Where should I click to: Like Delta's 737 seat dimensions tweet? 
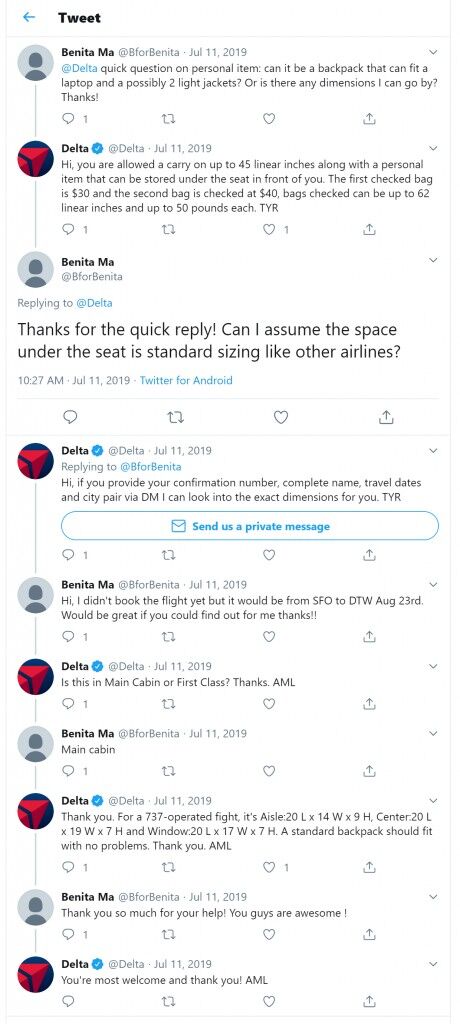(269, 867)
